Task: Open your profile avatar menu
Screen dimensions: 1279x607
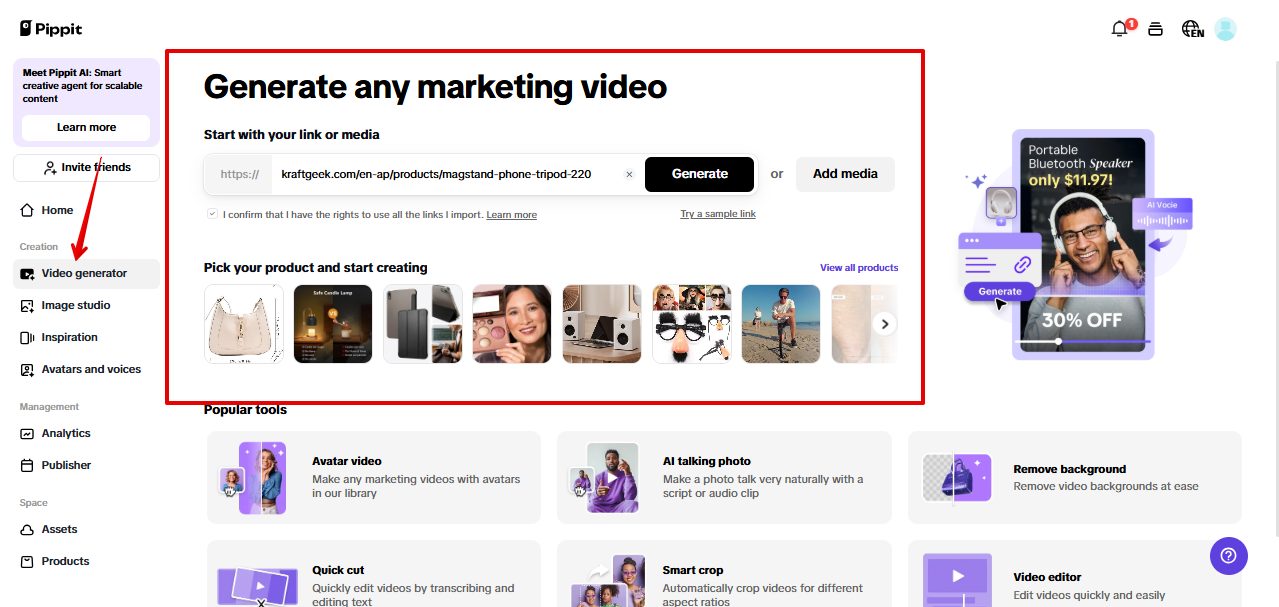Action: pyautogui.click(x=1225, y=29)
